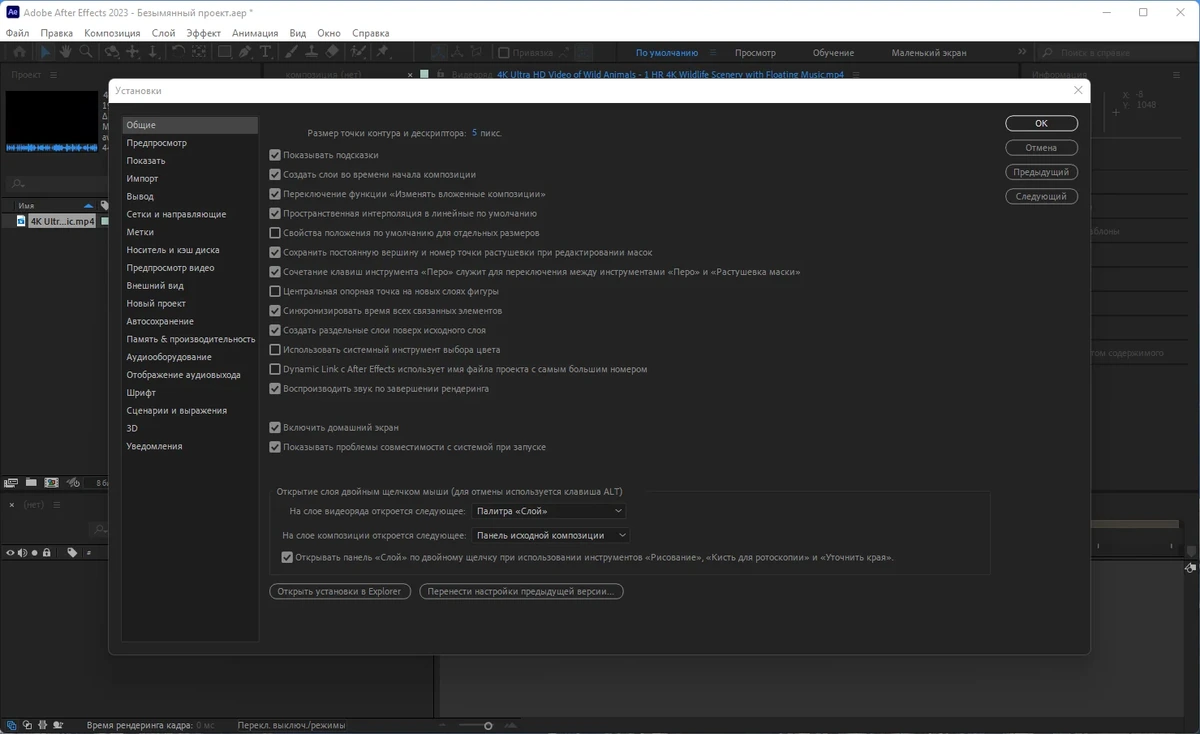Viewport: 1200px width, 734px height.
Task: Select the Eraser tool
Action: 331,52
